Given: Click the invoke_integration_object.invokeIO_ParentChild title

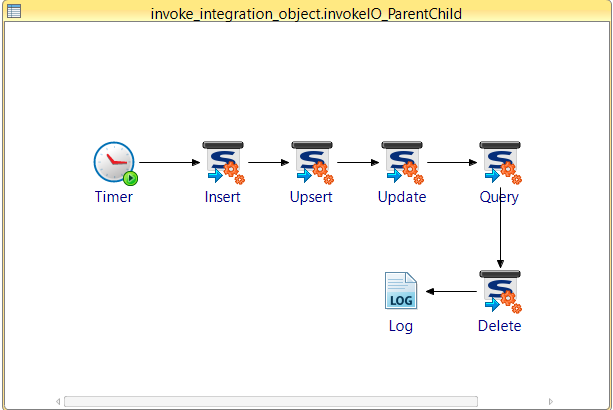Looking at the screenshot, I should (x=306, y=14).
